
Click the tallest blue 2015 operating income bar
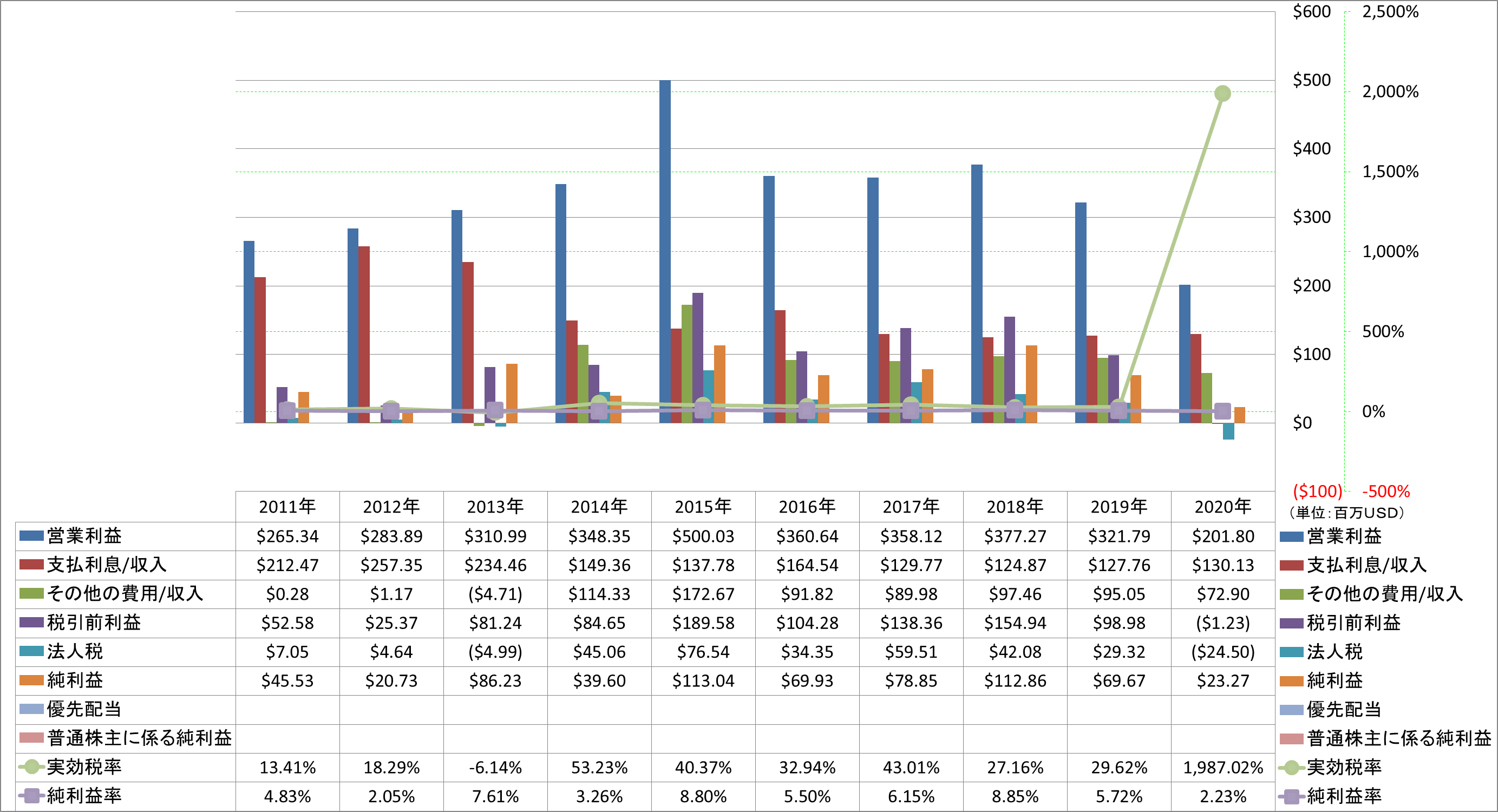[x=665, y=251]
